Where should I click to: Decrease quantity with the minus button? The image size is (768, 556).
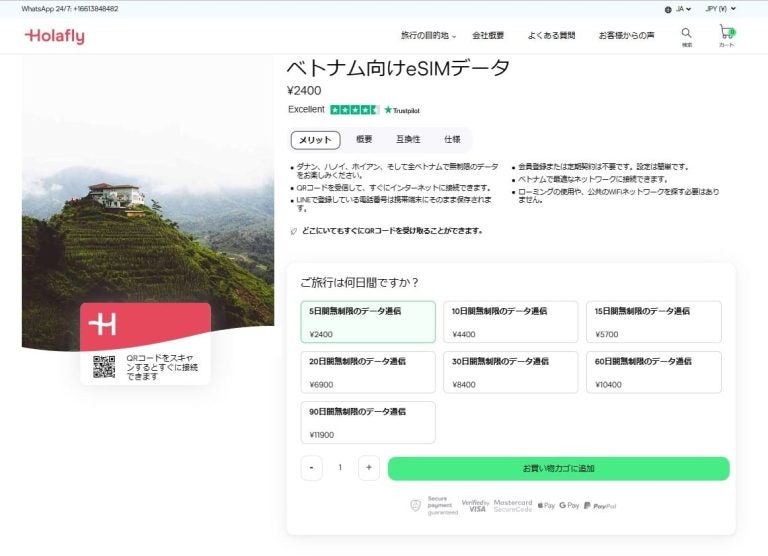pos(312,468)
